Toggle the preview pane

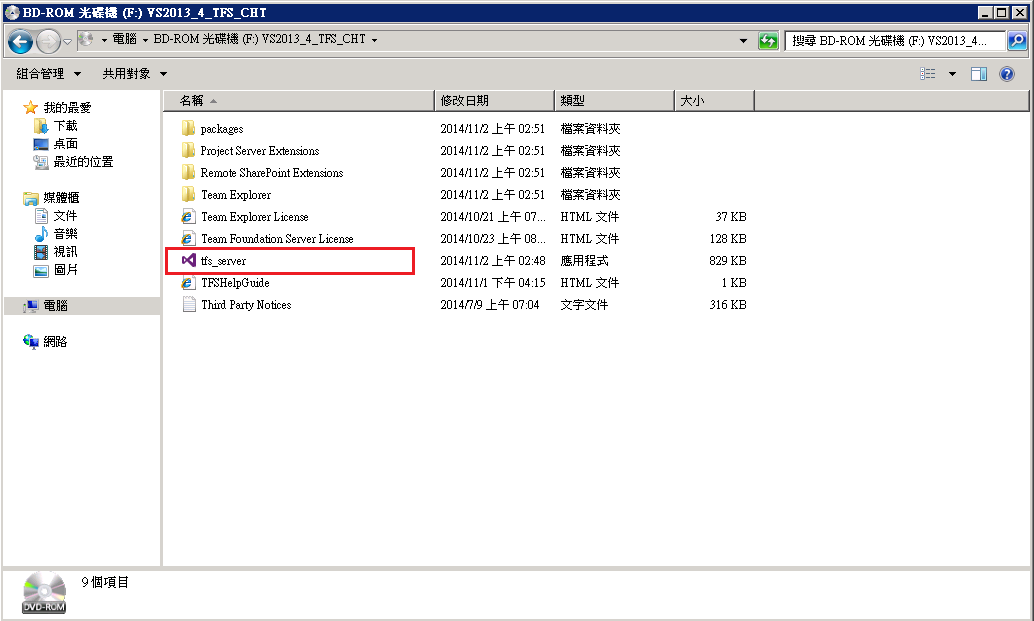point(979,74)
